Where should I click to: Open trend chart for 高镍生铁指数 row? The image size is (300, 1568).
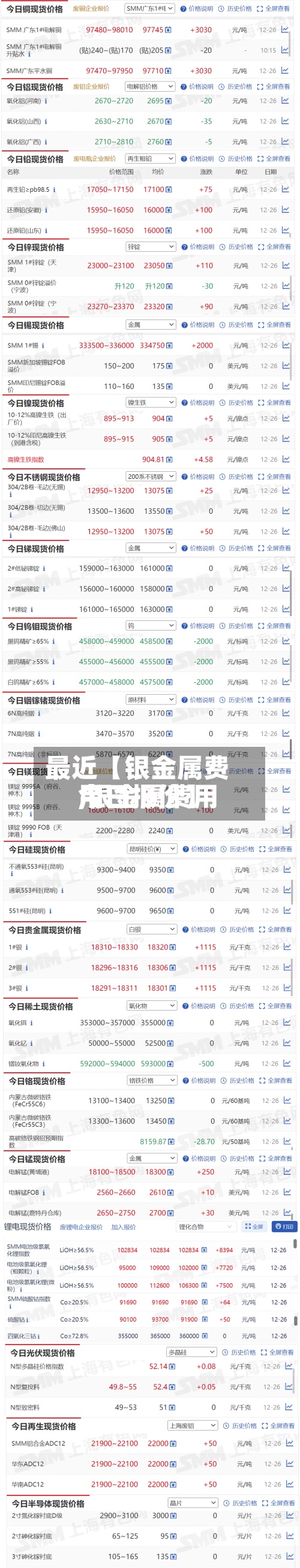click(x=286, y=460)
